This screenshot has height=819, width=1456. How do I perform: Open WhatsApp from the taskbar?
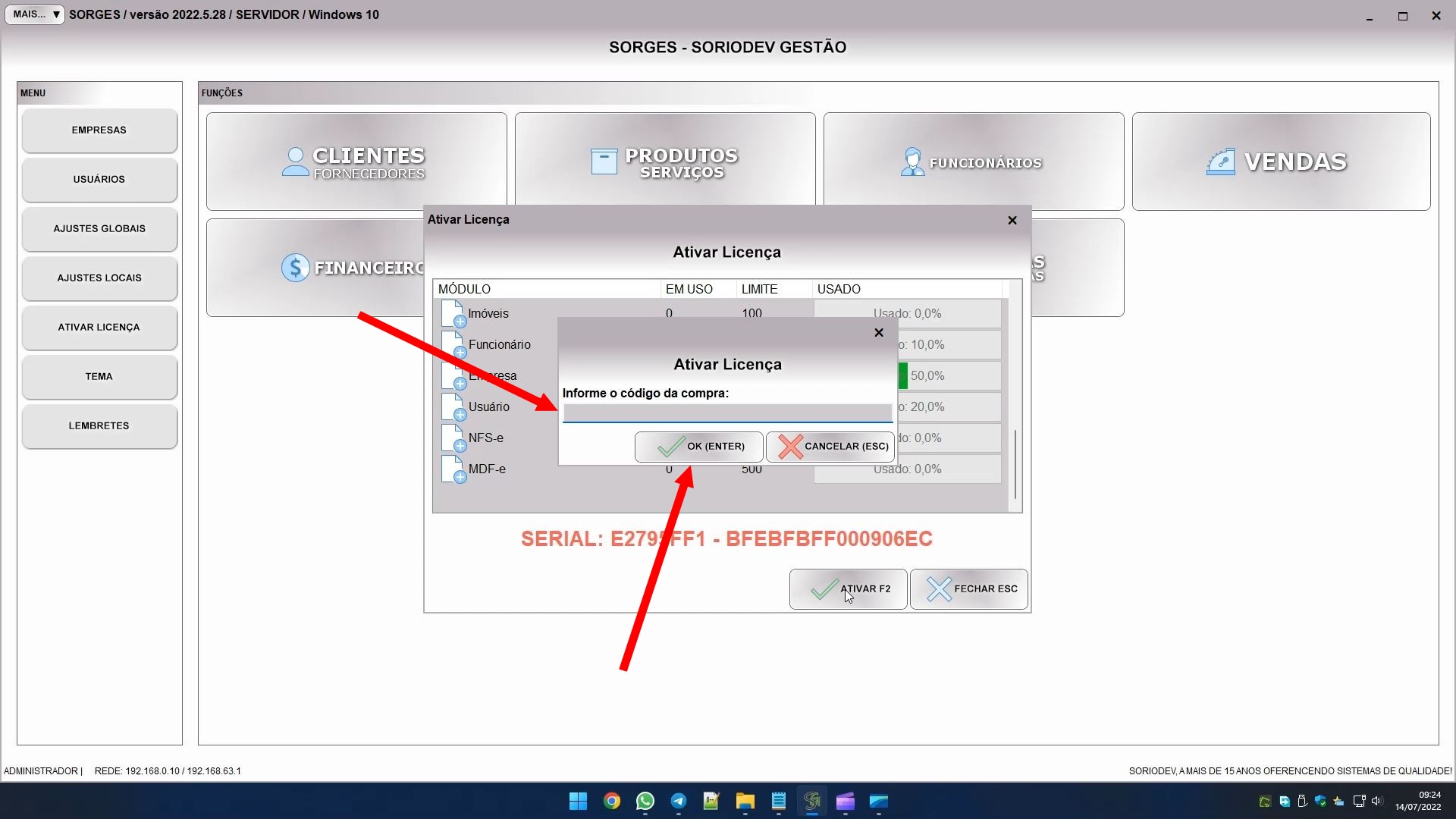[645, 802]
